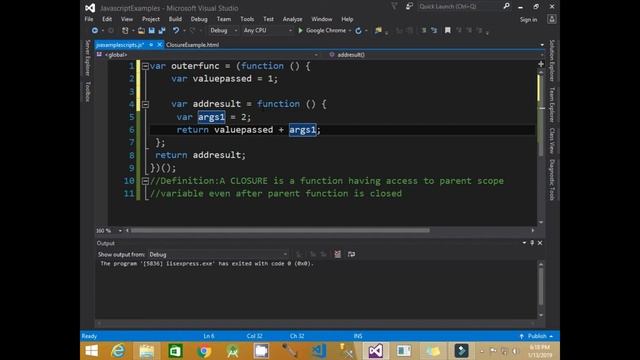640x360 pixels.
Task: Click the Uncomment selected lines icon
Action: tap(434, 31)
